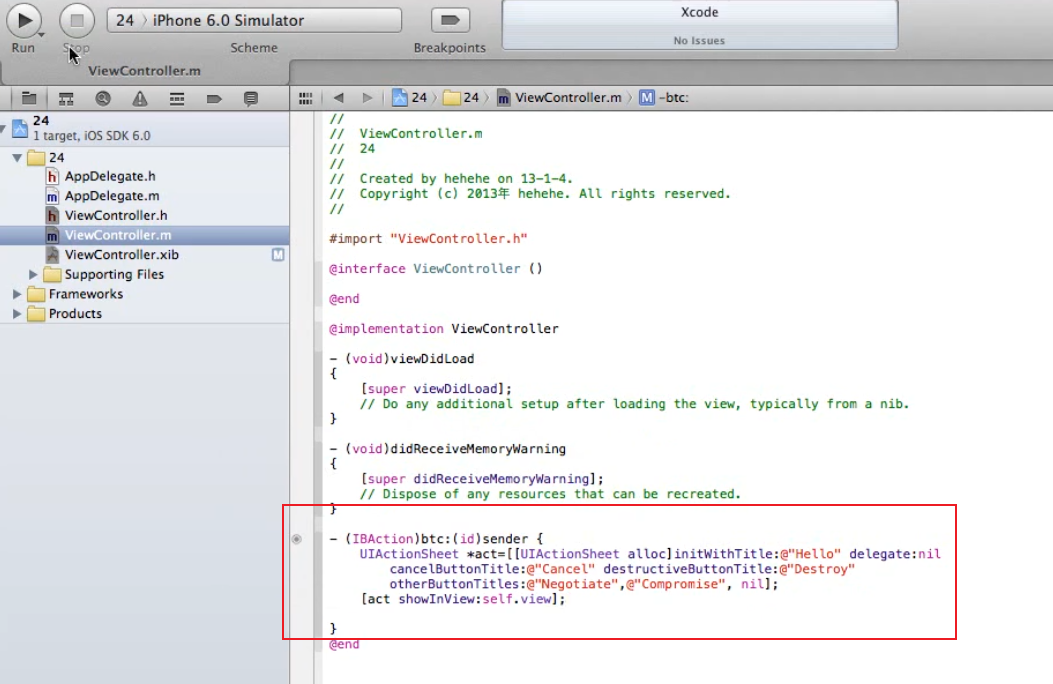1053x684 pixels.
Task: Select the 24 project row
Action: coord(144,128)
